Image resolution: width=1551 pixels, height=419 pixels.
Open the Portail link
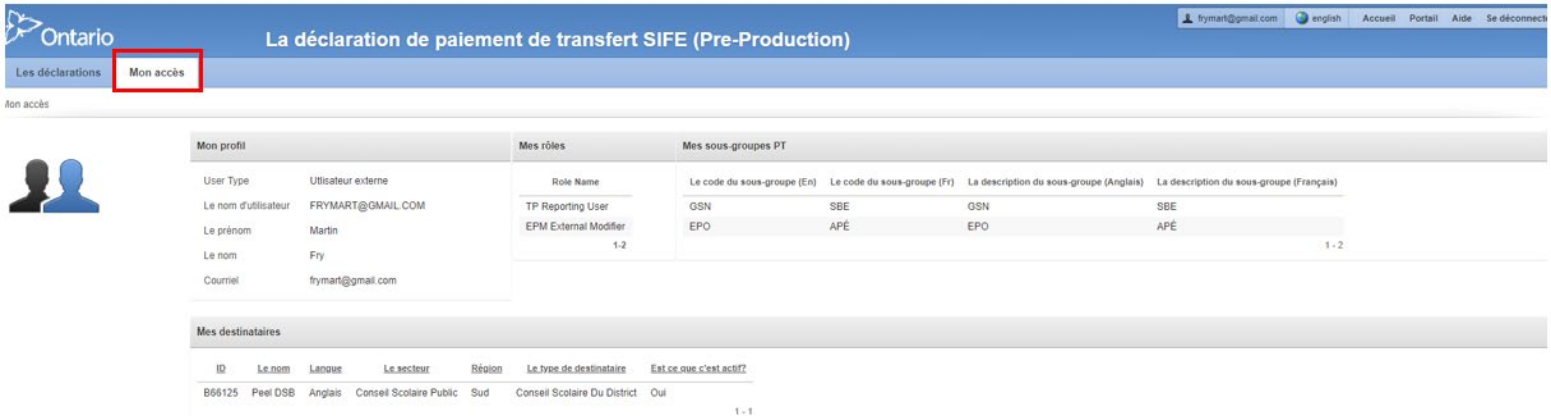click(1423, 19)
